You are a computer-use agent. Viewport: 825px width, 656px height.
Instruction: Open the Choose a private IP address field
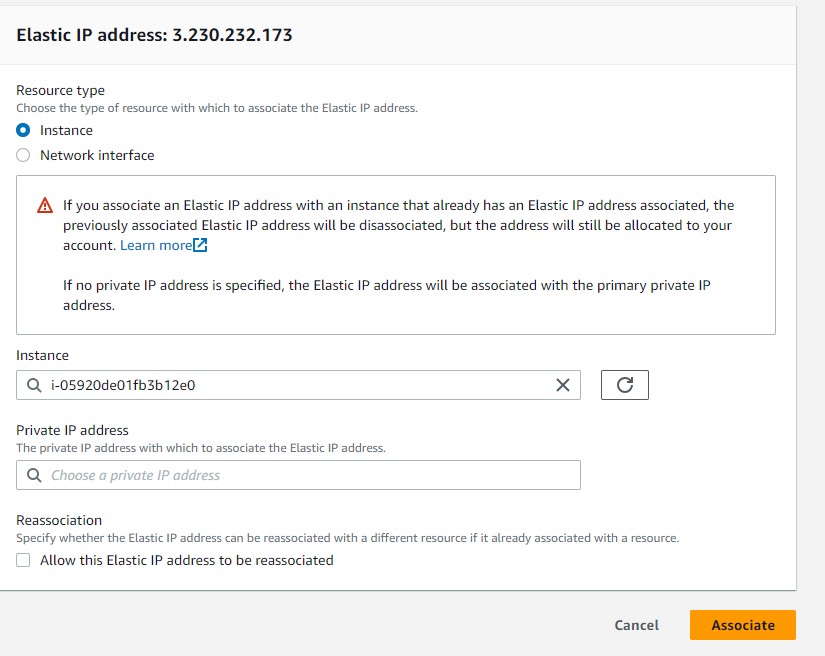point(300,475)
